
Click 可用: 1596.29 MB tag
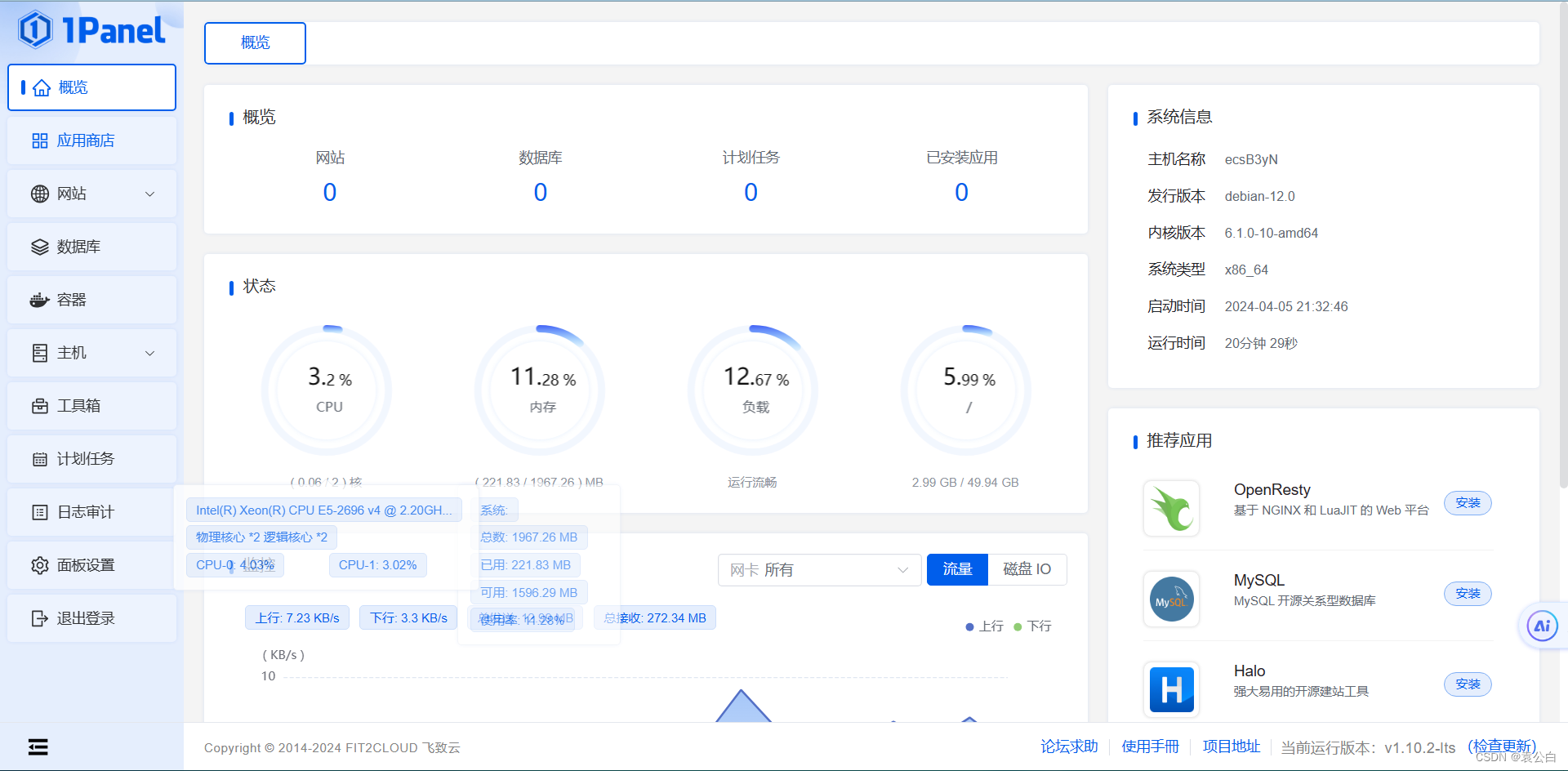529,593
